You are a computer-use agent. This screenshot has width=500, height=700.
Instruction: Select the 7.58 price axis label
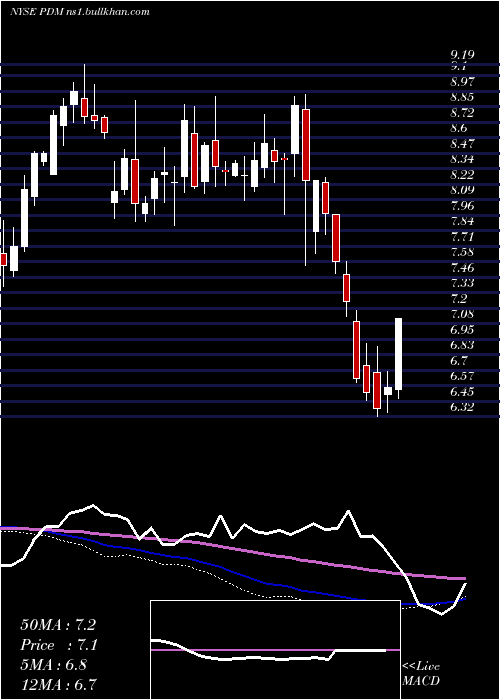[x=462, y=252]
